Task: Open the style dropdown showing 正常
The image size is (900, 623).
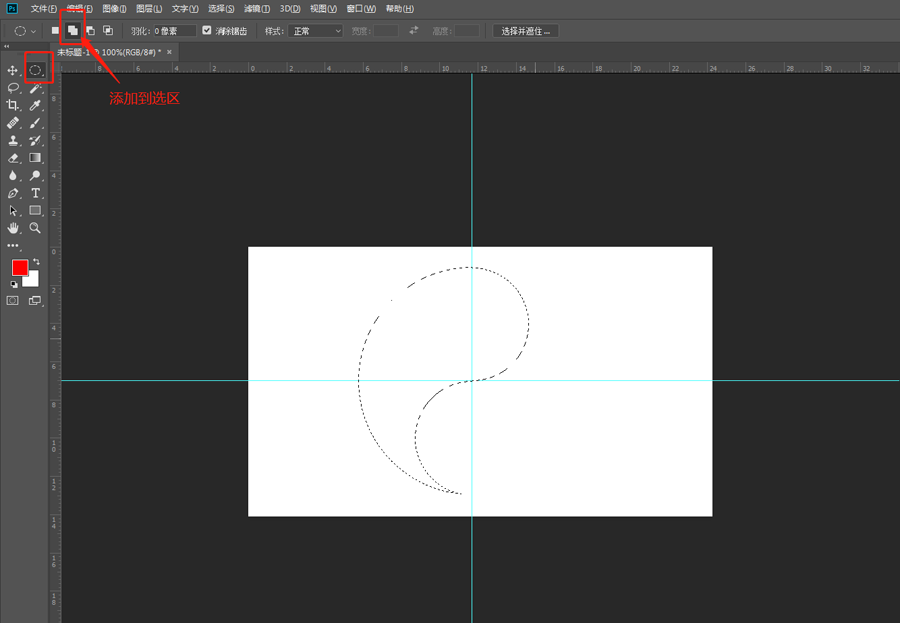Action: (x=315, y=31)
